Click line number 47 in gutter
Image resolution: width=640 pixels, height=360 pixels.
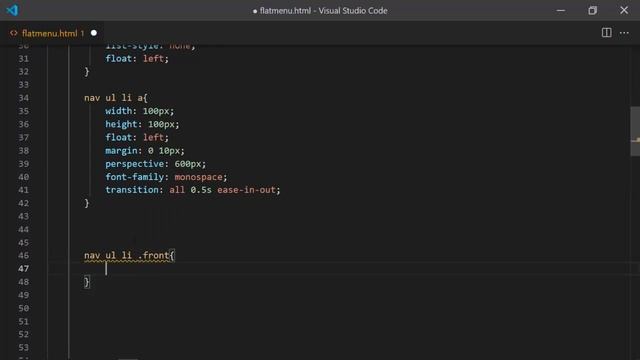24,269
